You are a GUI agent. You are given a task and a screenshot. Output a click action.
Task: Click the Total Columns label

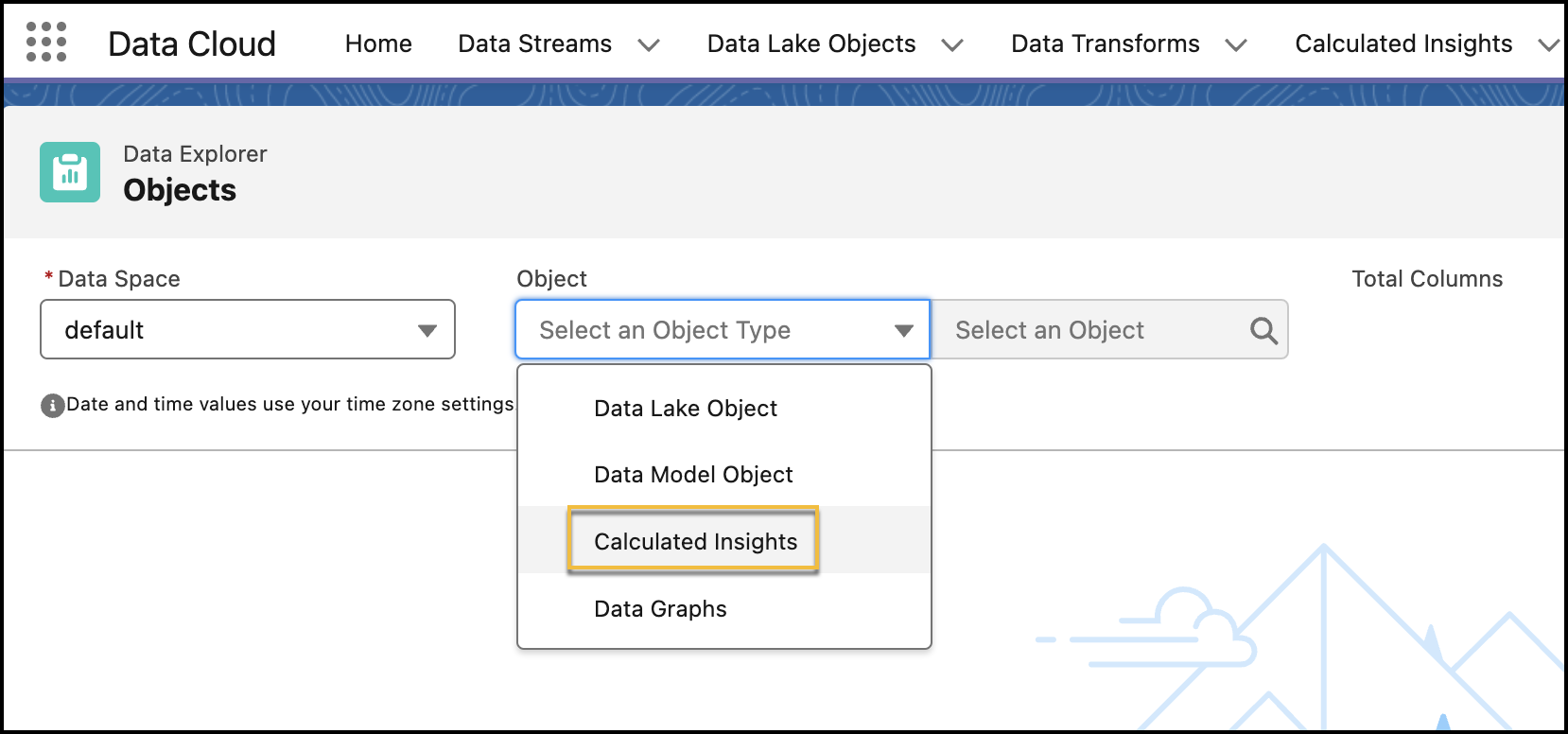[x=1427, y=279]
